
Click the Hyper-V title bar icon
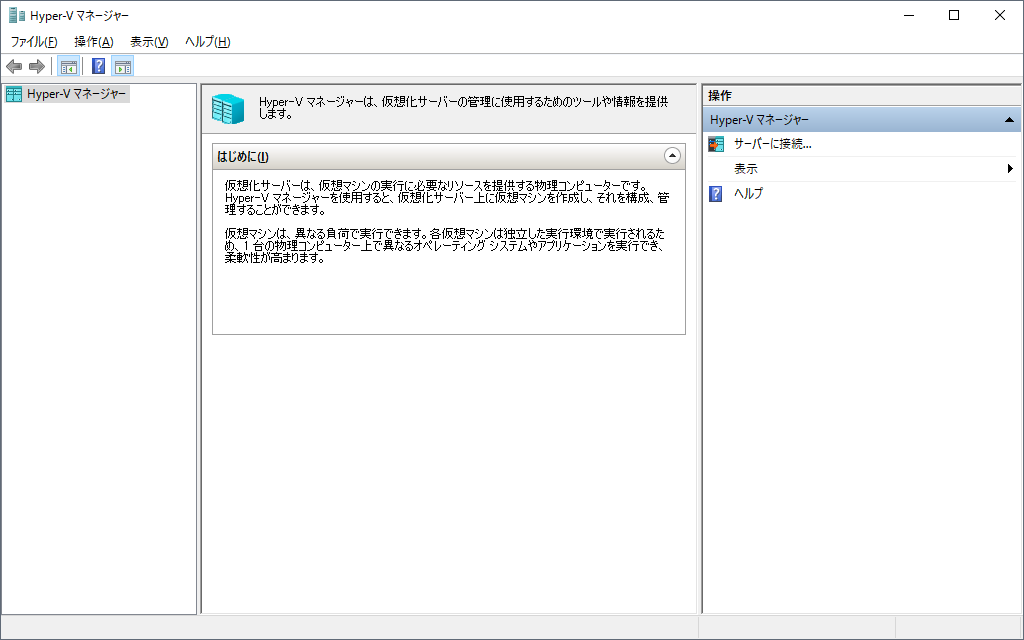(16, 15)
